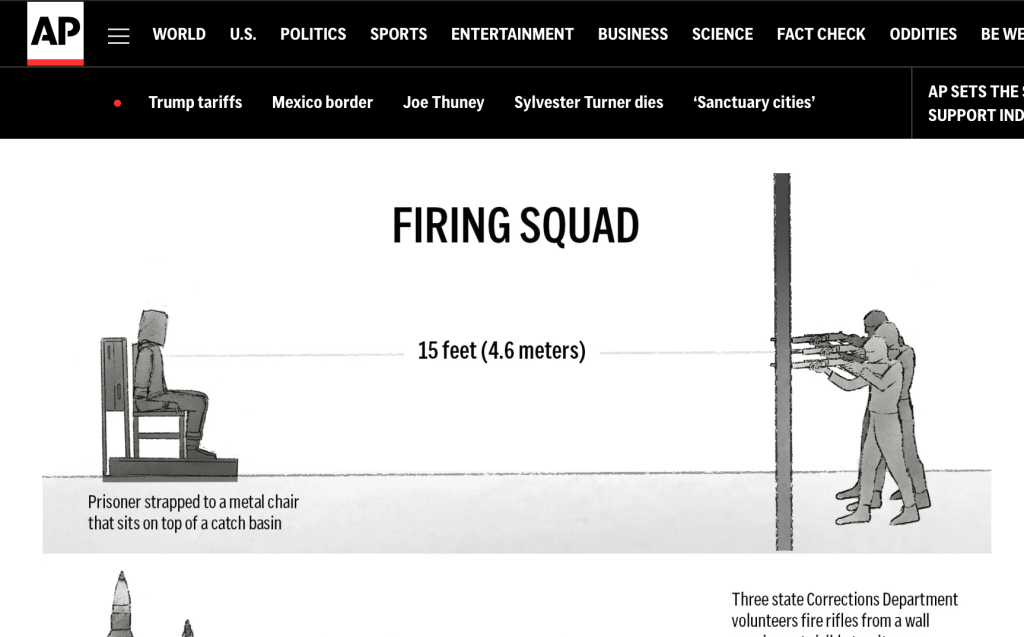The image size is (1024, 637).
Task: Open the 'Sanctuary cities' trending topic
Action: coord(754,102)
